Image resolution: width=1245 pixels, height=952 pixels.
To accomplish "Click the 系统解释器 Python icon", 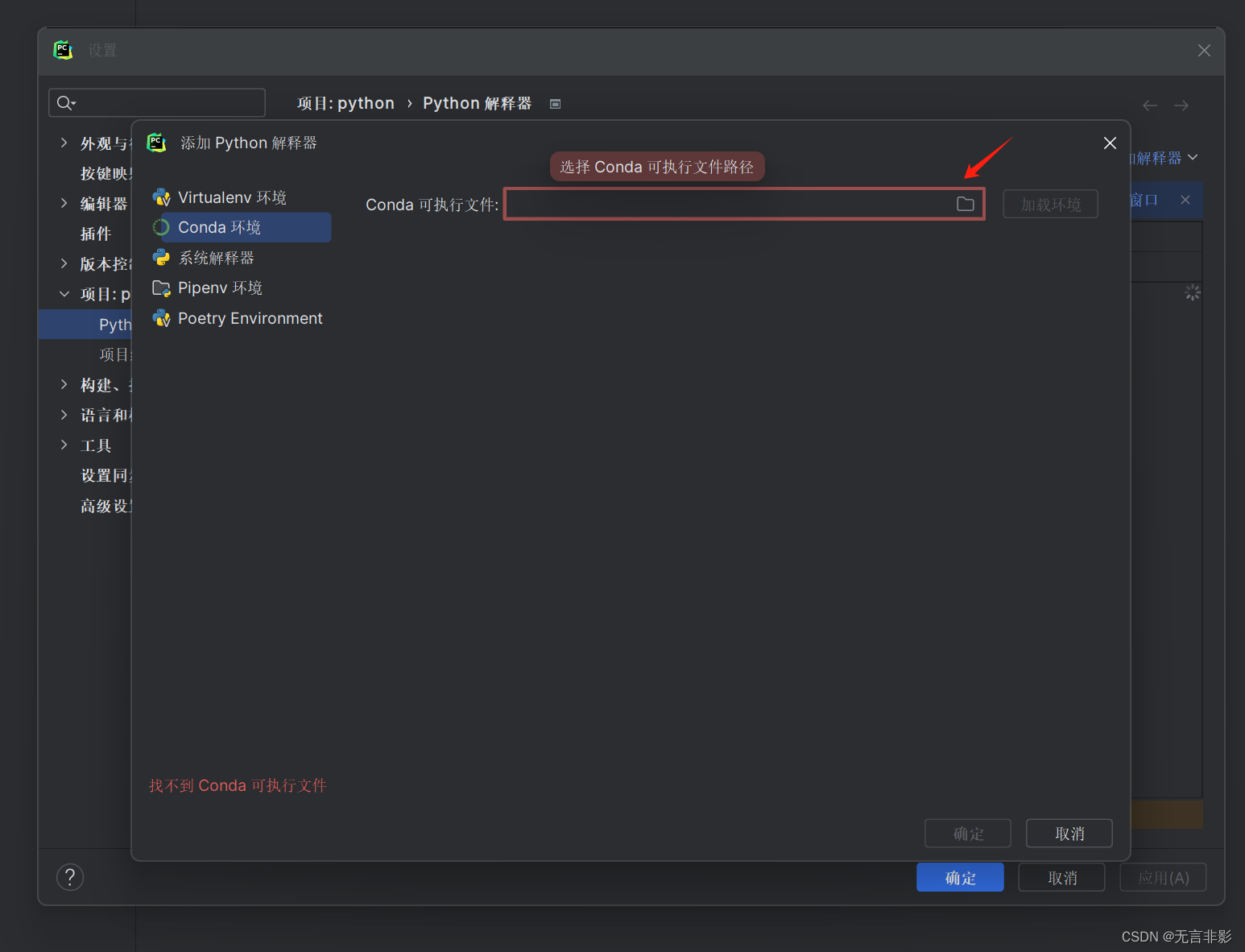I will [x=162, y=258].
